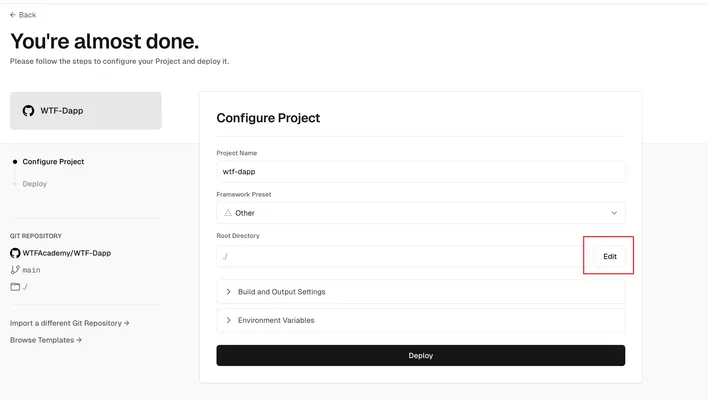This screenshot has width=708, height=400.
Task: Click the back arrow icon
Action: coord(13,15)
